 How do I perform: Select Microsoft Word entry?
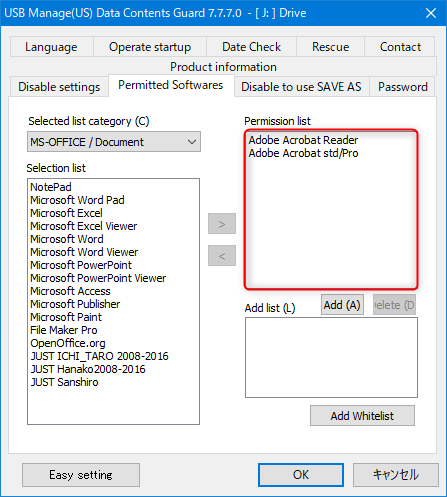coord(67,239)
